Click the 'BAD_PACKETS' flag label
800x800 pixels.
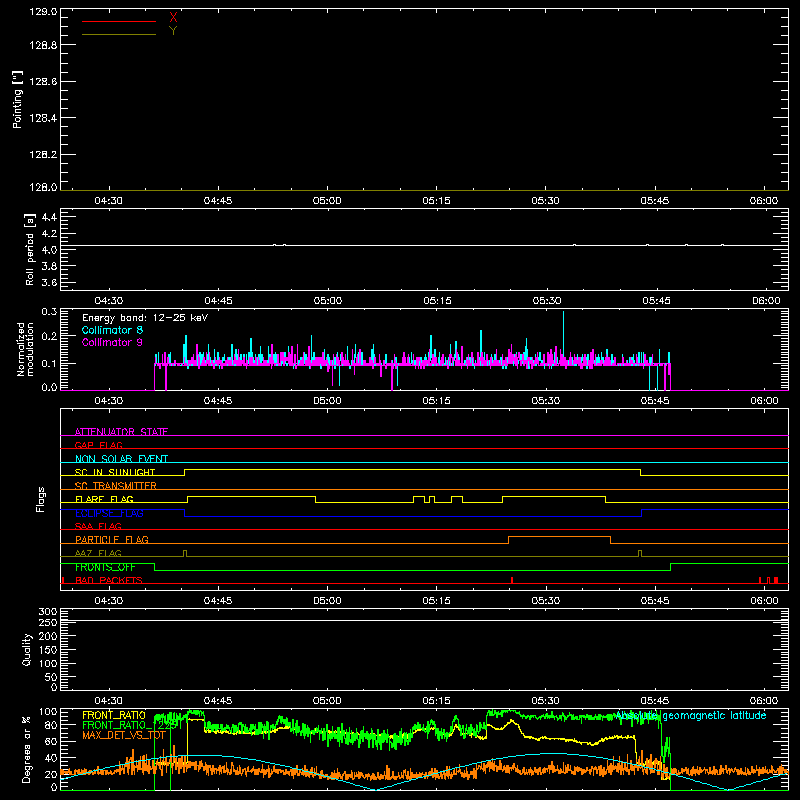[109, 580]
